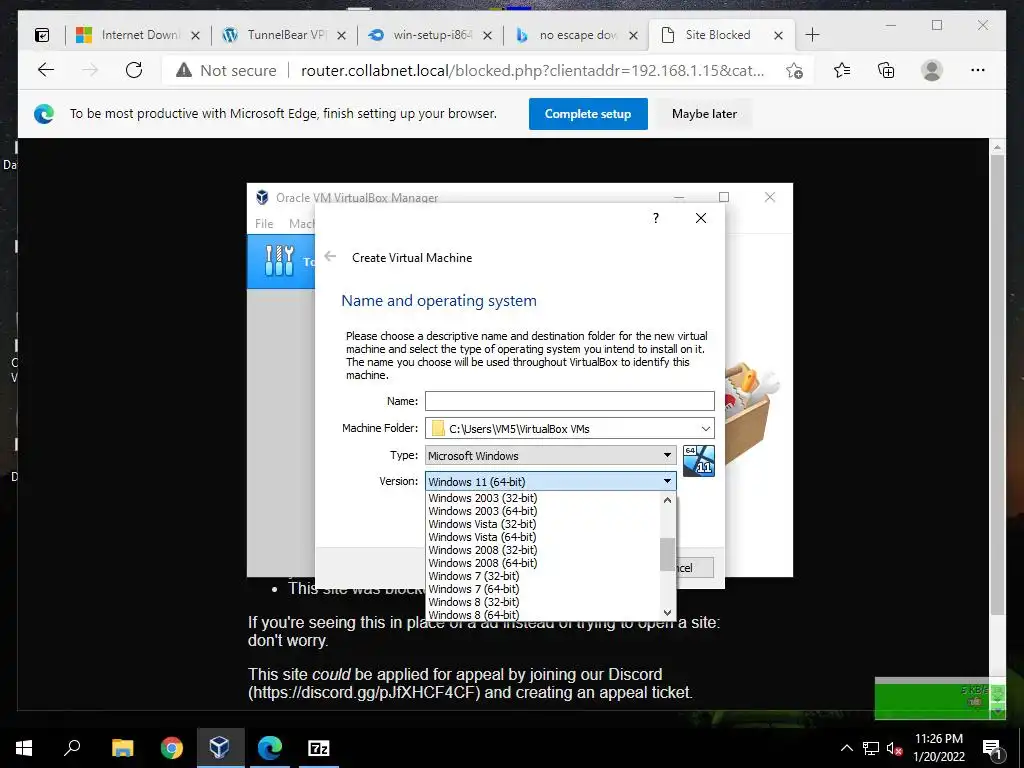The width and height of the screenshot is (1024, 768).
Task: Click the Not secure warning icon
Action: coord(184,70)
